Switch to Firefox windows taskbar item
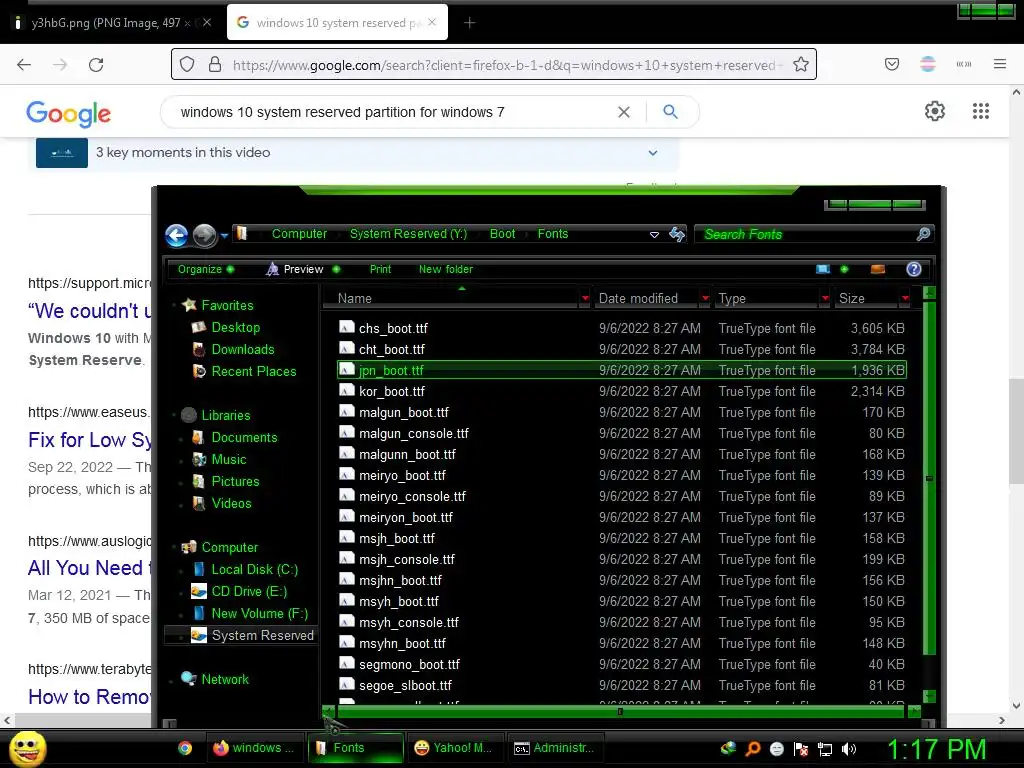1024x768 pixels. pyautogui.click(x=255, y=748)
